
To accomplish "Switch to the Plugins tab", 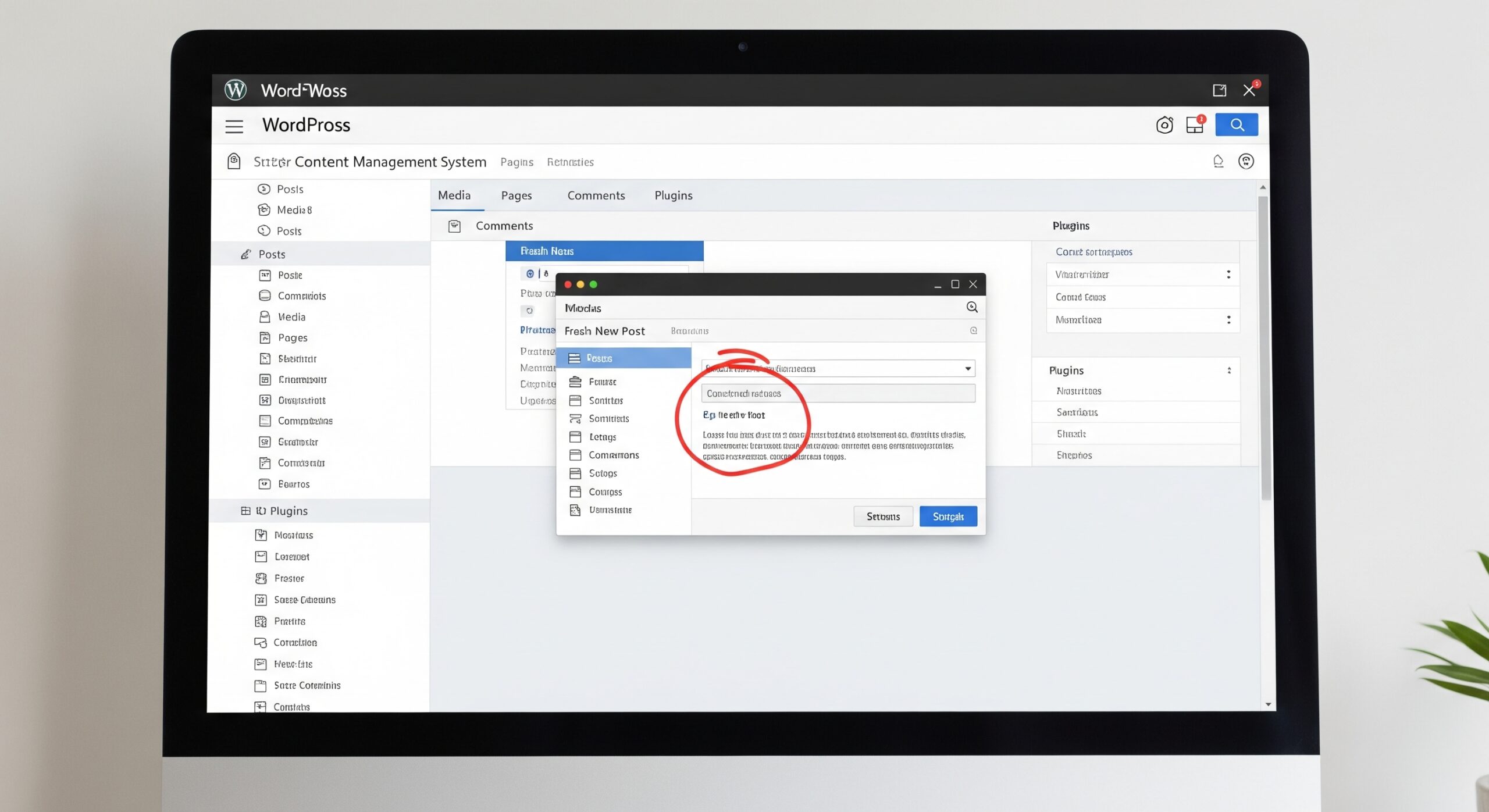I will pos(674,195).
